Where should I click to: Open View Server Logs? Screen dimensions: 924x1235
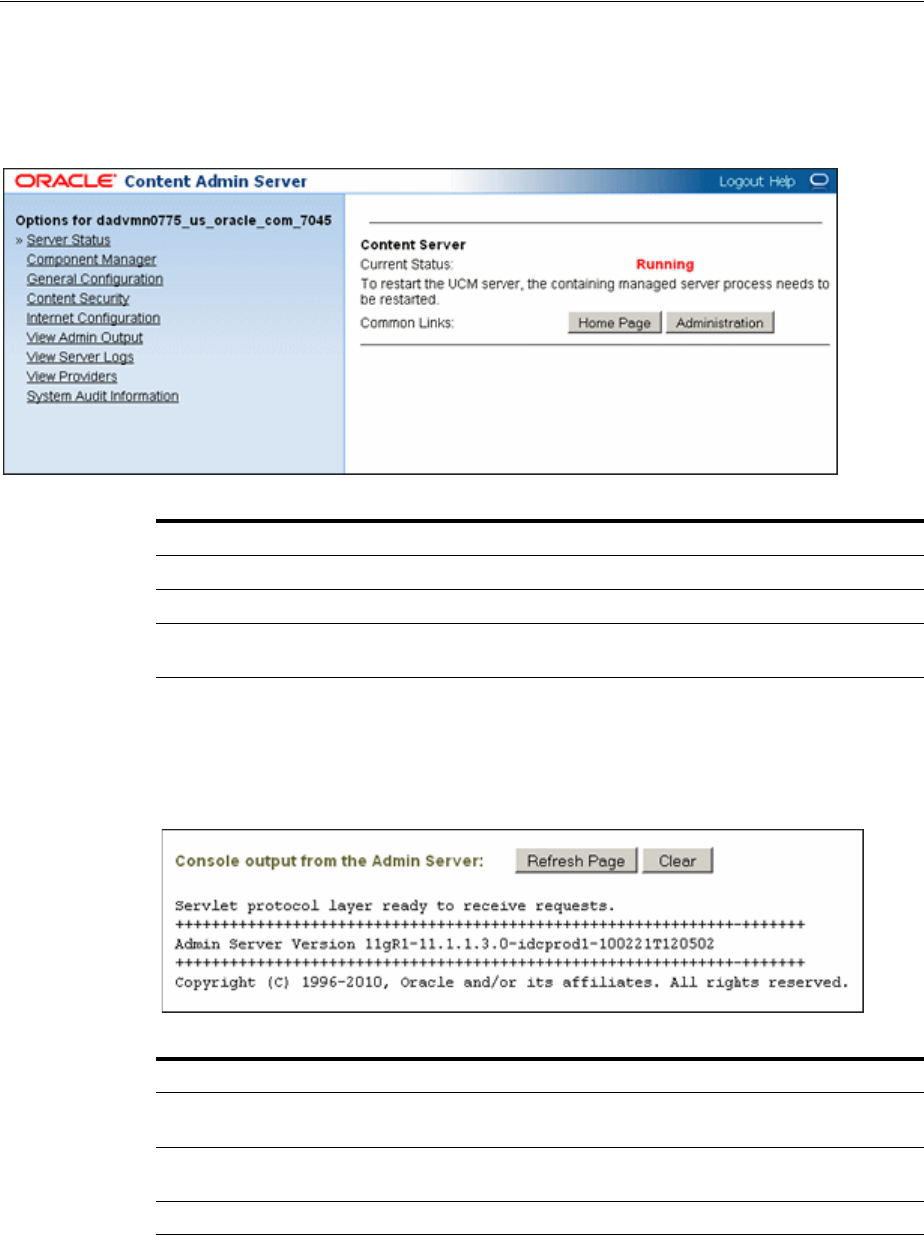point(80,357)
